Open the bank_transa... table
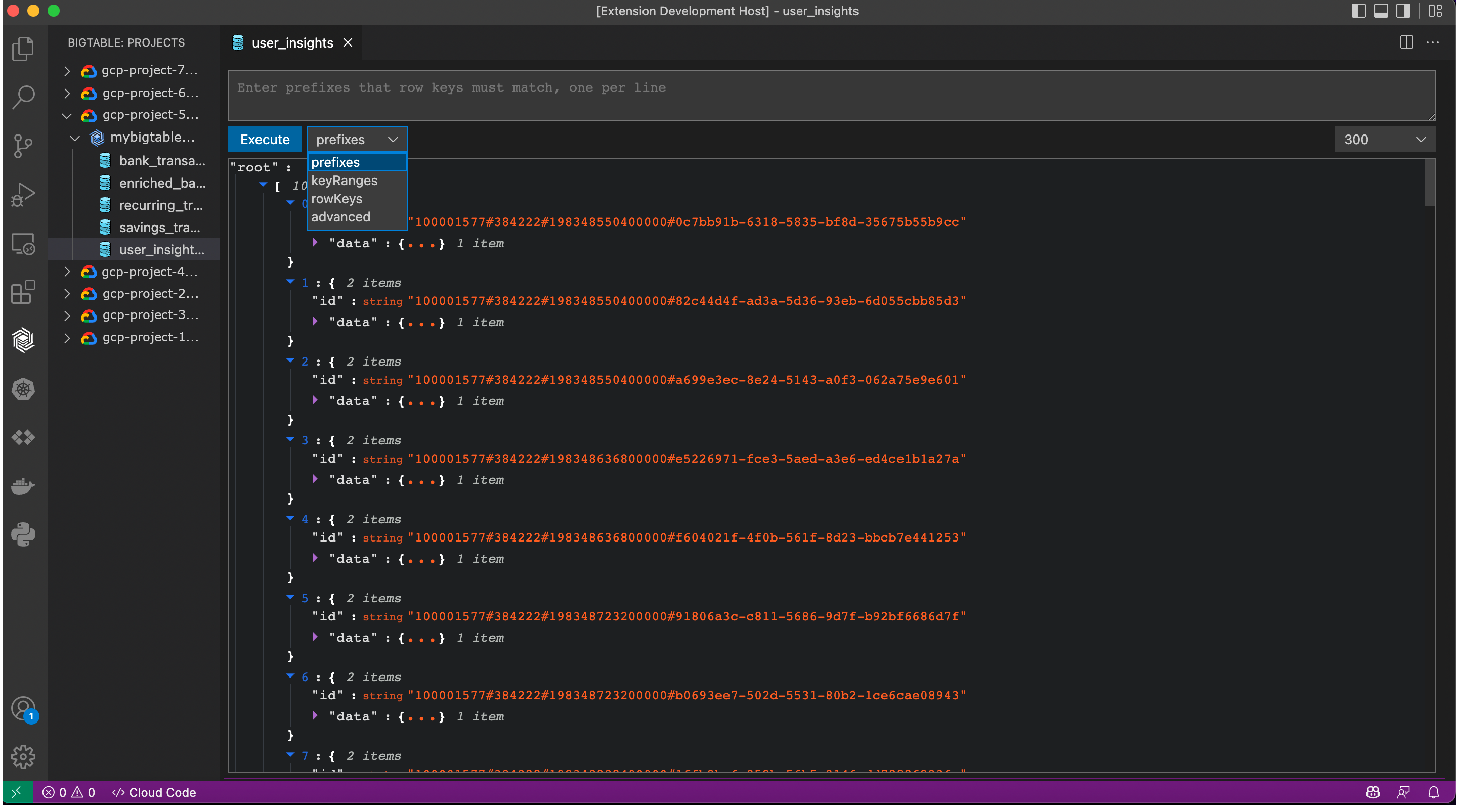This screenshot has height=812, width=1457. [x=153, y=161]
